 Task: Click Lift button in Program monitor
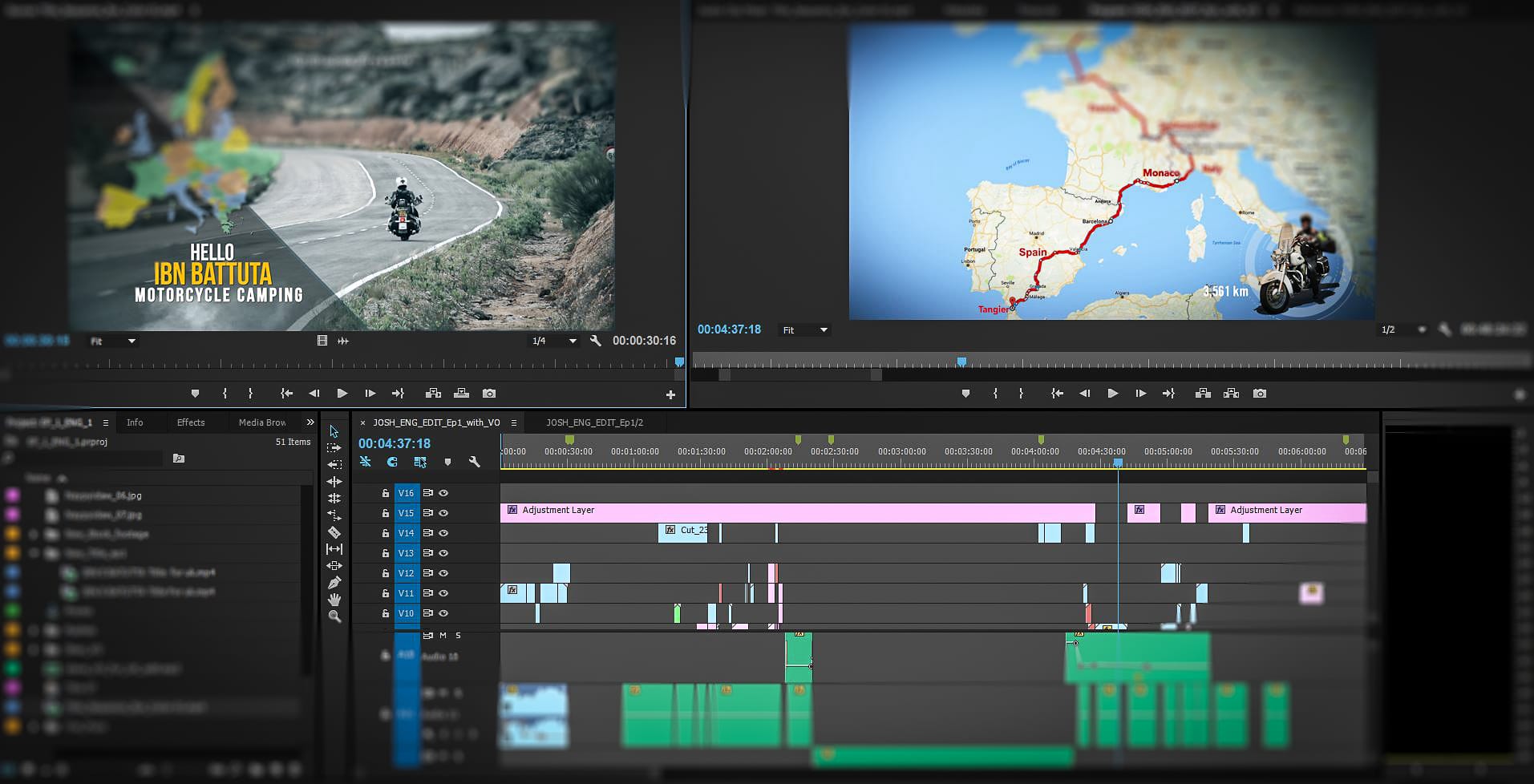point(1203,394)
